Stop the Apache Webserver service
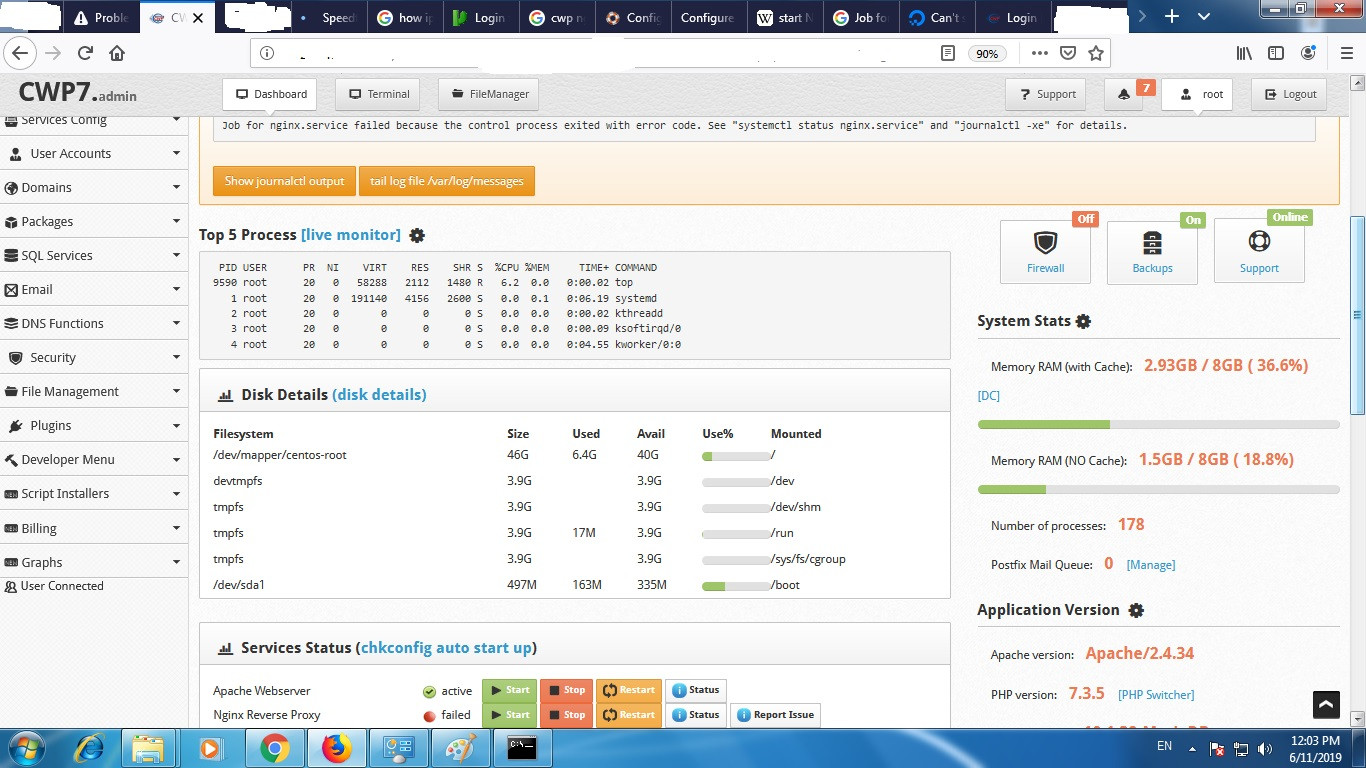1366x768 pixels. [x=566, y=690]
